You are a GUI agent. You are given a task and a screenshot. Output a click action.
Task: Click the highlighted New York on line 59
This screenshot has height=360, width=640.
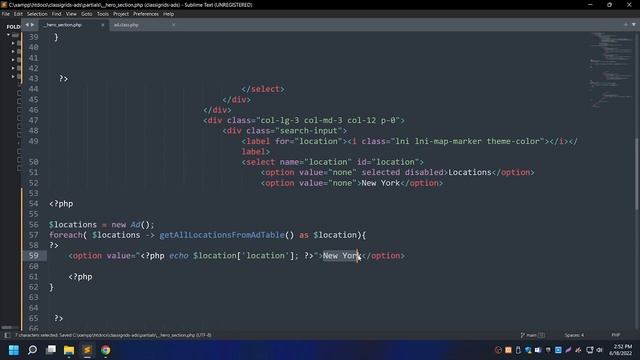click(x=342, y=256)
